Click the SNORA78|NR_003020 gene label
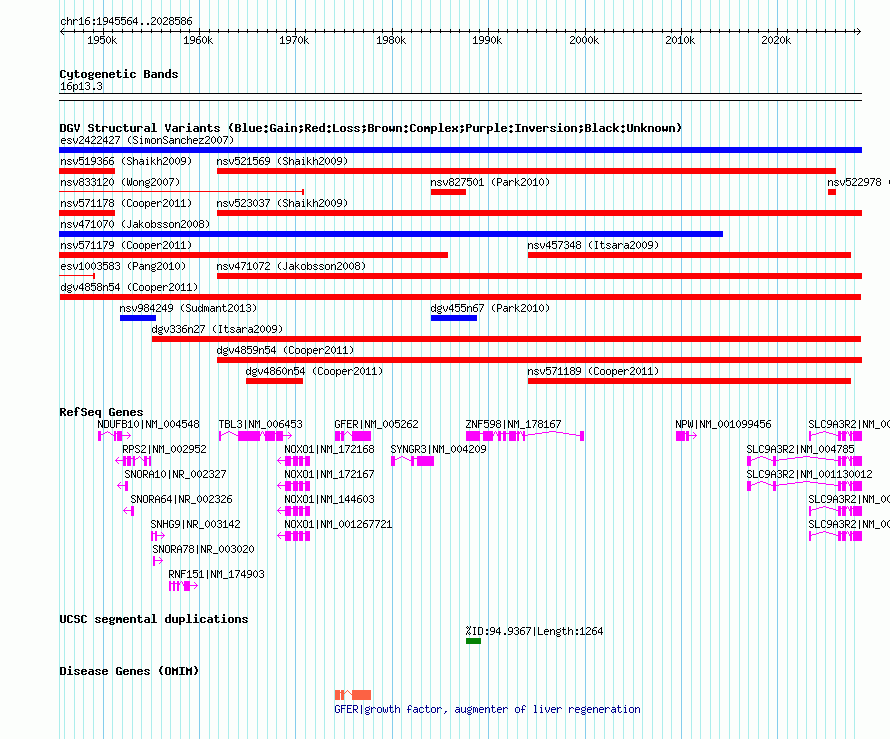890x739 pixels. 203,549
